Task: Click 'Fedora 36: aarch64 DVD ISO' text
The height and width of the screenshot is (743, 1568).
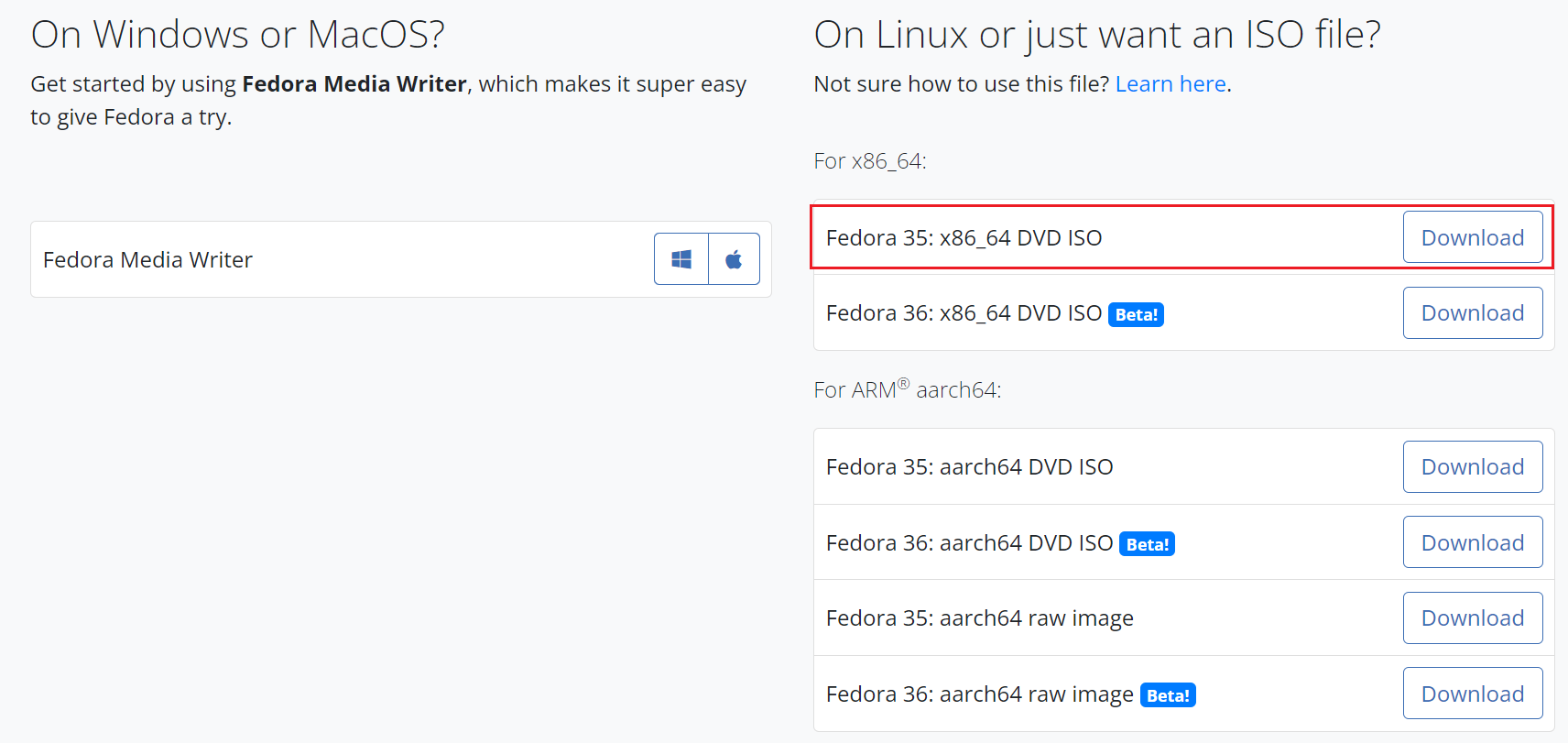Action: click(969, 543)
